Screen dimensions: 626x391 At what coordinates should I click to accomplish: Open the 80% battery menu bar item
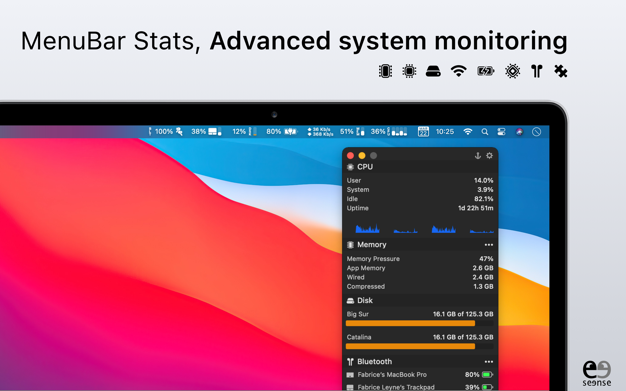pos(282,131)
